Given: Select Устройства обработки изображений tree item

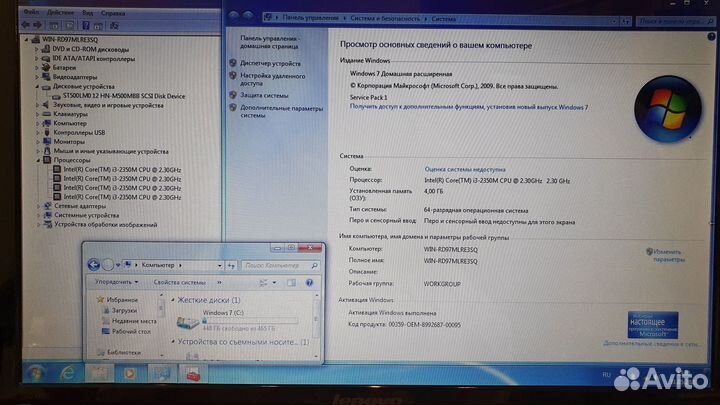Looking at the screenshot, I should [x=106, y=225].
